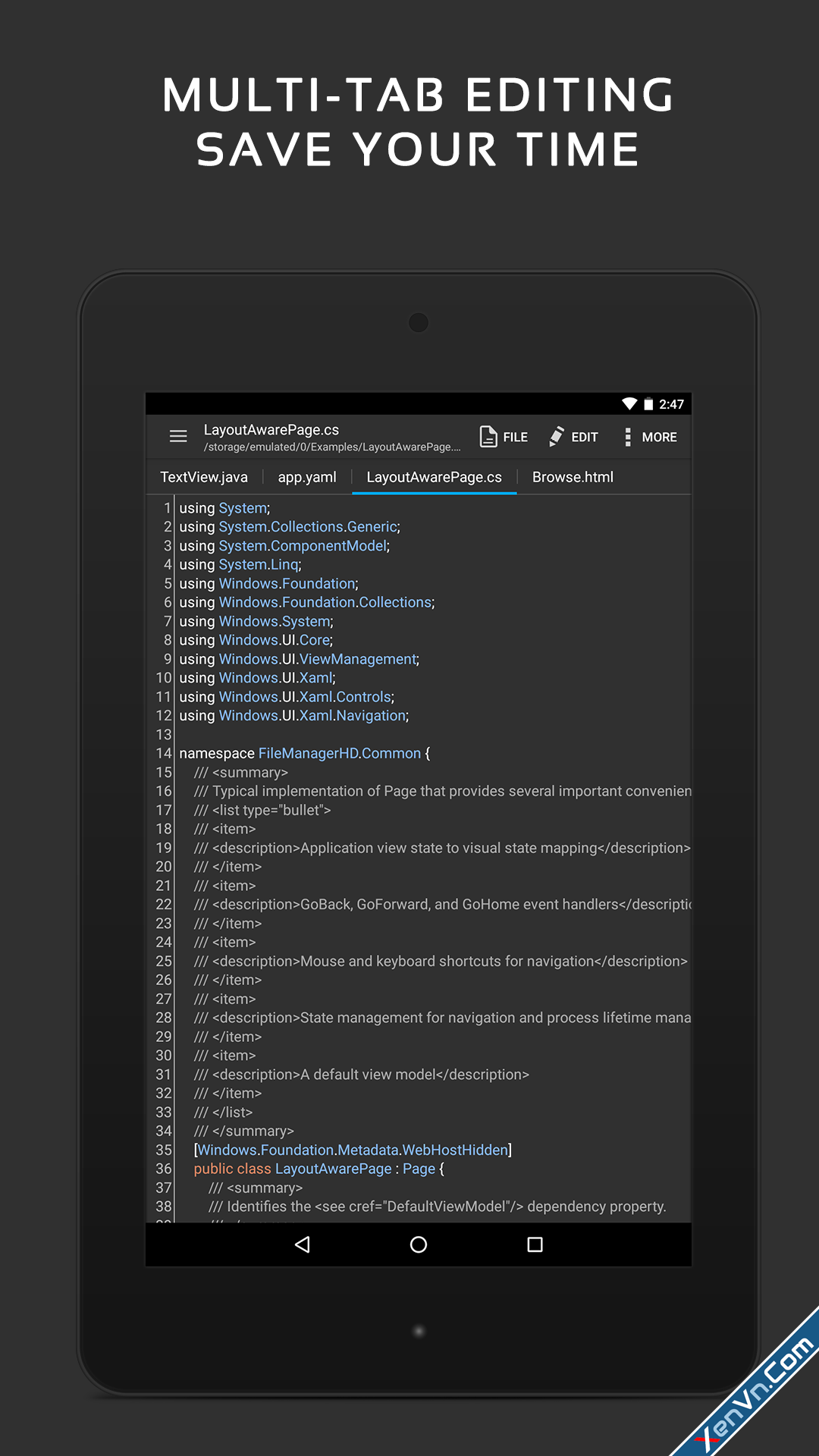Image resolution: width=819 pixels, height=1456 pixels.
Task: Click 'using Windows.UI.Xaml.Controls;' line
Action: tap(287, 697)
